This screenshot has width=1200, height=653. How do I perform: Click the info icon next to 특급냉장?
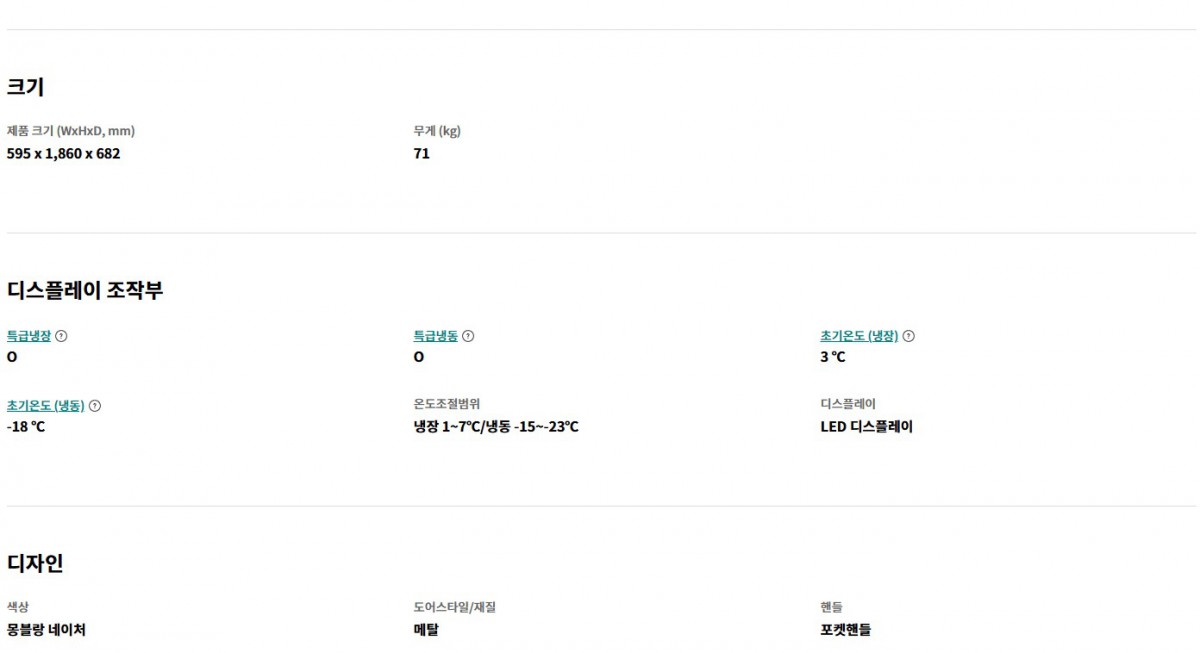tap(61, 336)
